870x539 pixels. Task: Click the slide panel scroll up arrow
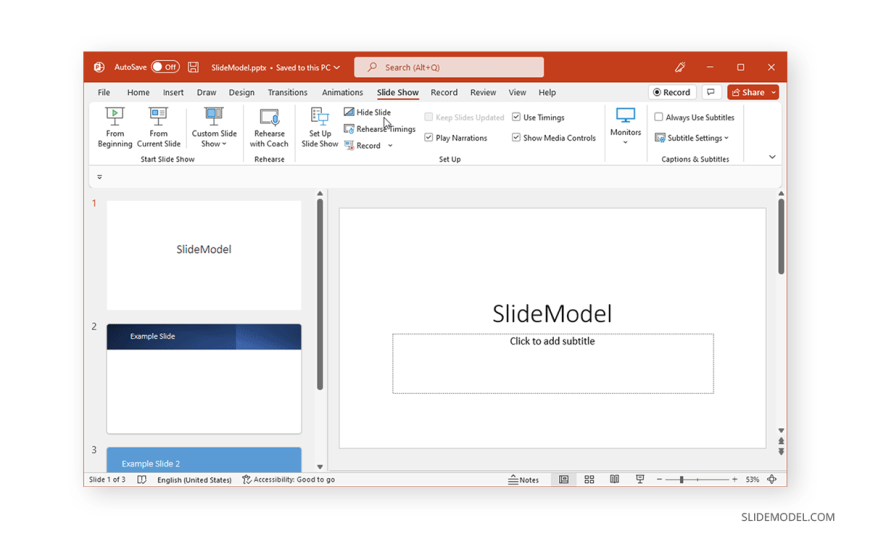point(320,194)
